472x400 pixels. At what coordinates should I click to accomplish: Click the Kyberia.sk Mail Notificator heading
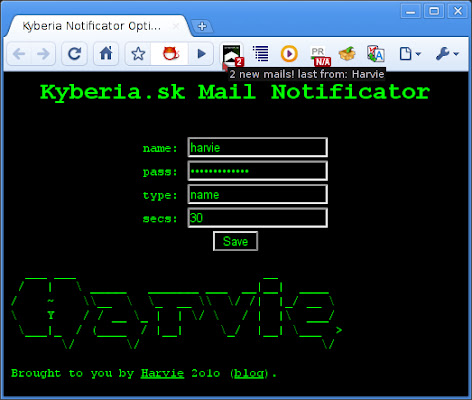[235, 92]
